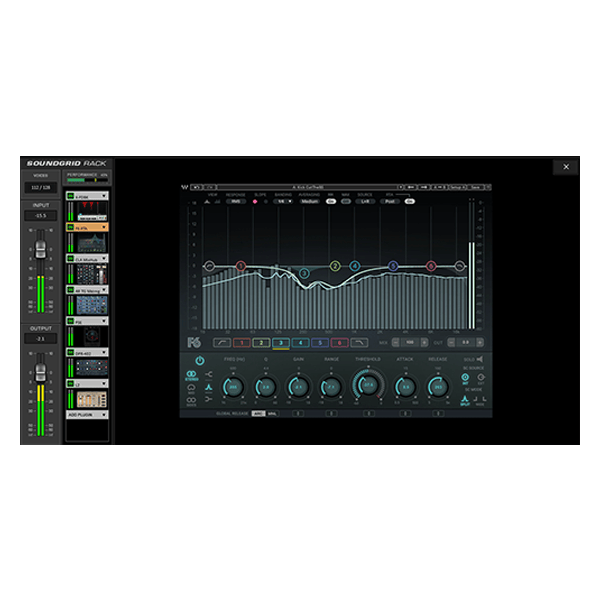Click the Mix plus stepper
Screen dimensions: 600x600
[x=424, y=343]
